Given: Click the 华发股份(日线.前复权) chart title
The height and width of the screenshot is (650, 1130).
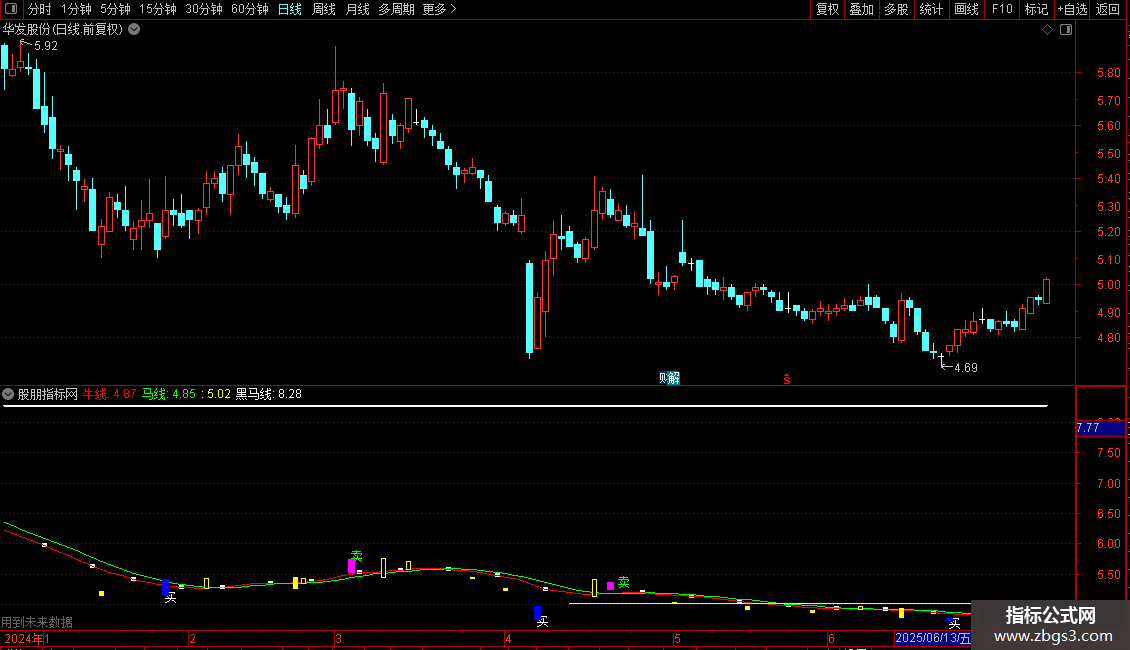Looking at the screenshot, I should [63, 30].
